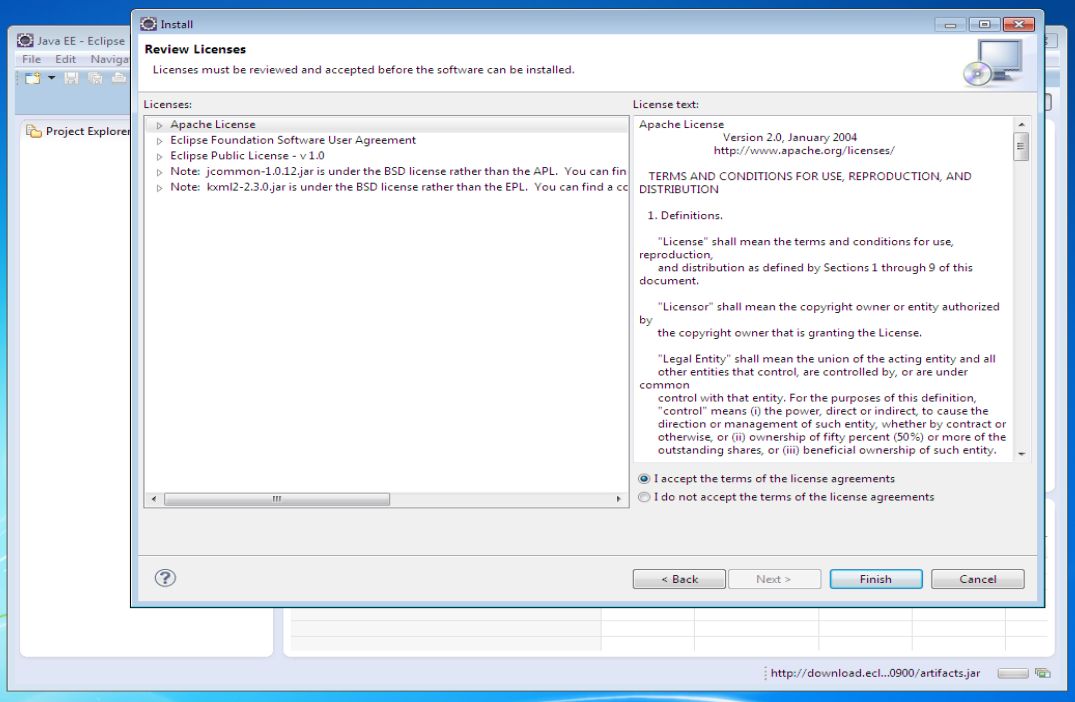1075x702 pixels.
Task: Select the kxml2-2.3.0.jar BSD license note
Action: click(398, 187)
